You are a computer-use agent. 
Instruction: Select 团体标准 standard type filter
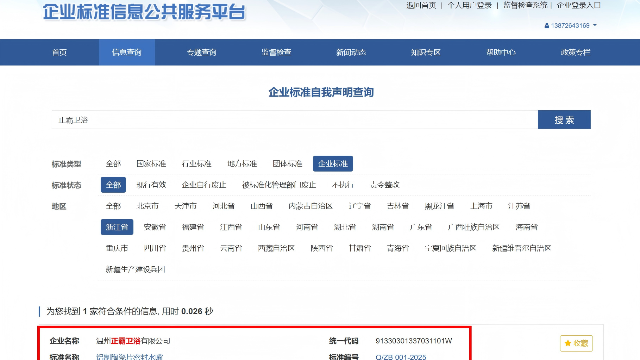click(x=287, y=164)
